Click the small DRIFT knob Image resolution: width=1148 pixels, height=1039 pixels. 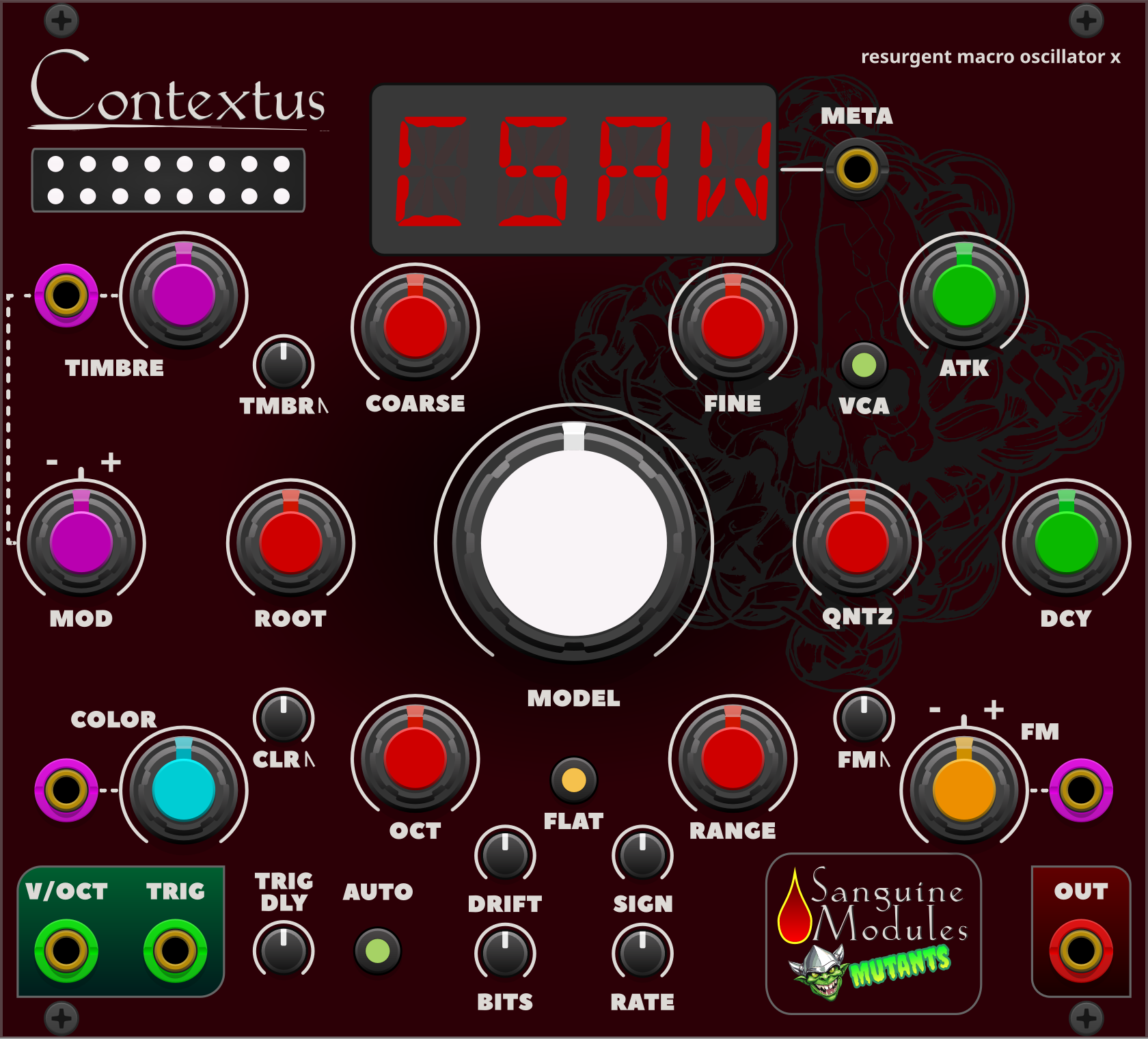pos(505,854)
